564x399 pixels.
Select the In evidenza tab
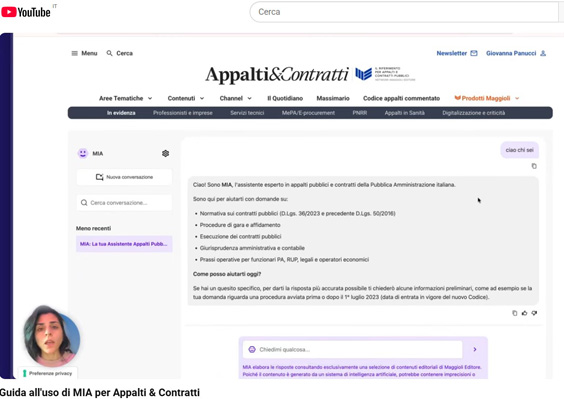coord(121,113)
